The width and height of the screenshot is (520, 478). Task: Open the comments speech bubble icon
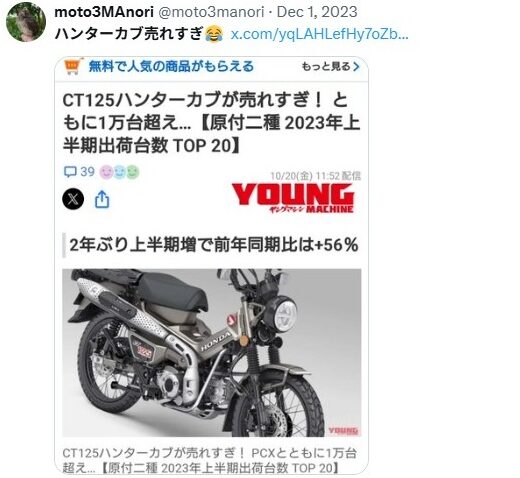(x=70, y=172)
